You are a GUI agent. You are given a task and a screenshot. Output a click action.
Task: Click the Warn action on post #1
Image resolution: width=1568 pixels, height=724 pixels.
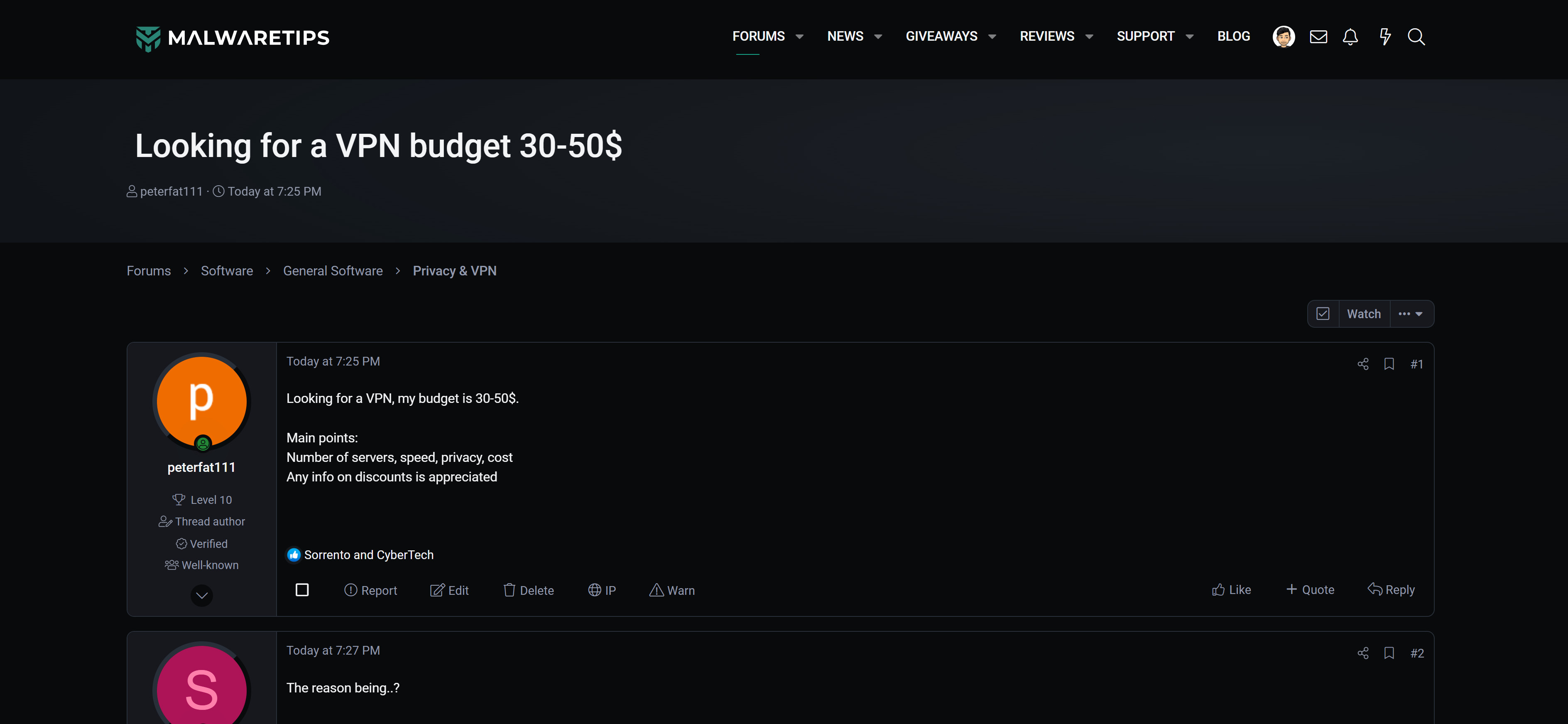coord(672,590)
